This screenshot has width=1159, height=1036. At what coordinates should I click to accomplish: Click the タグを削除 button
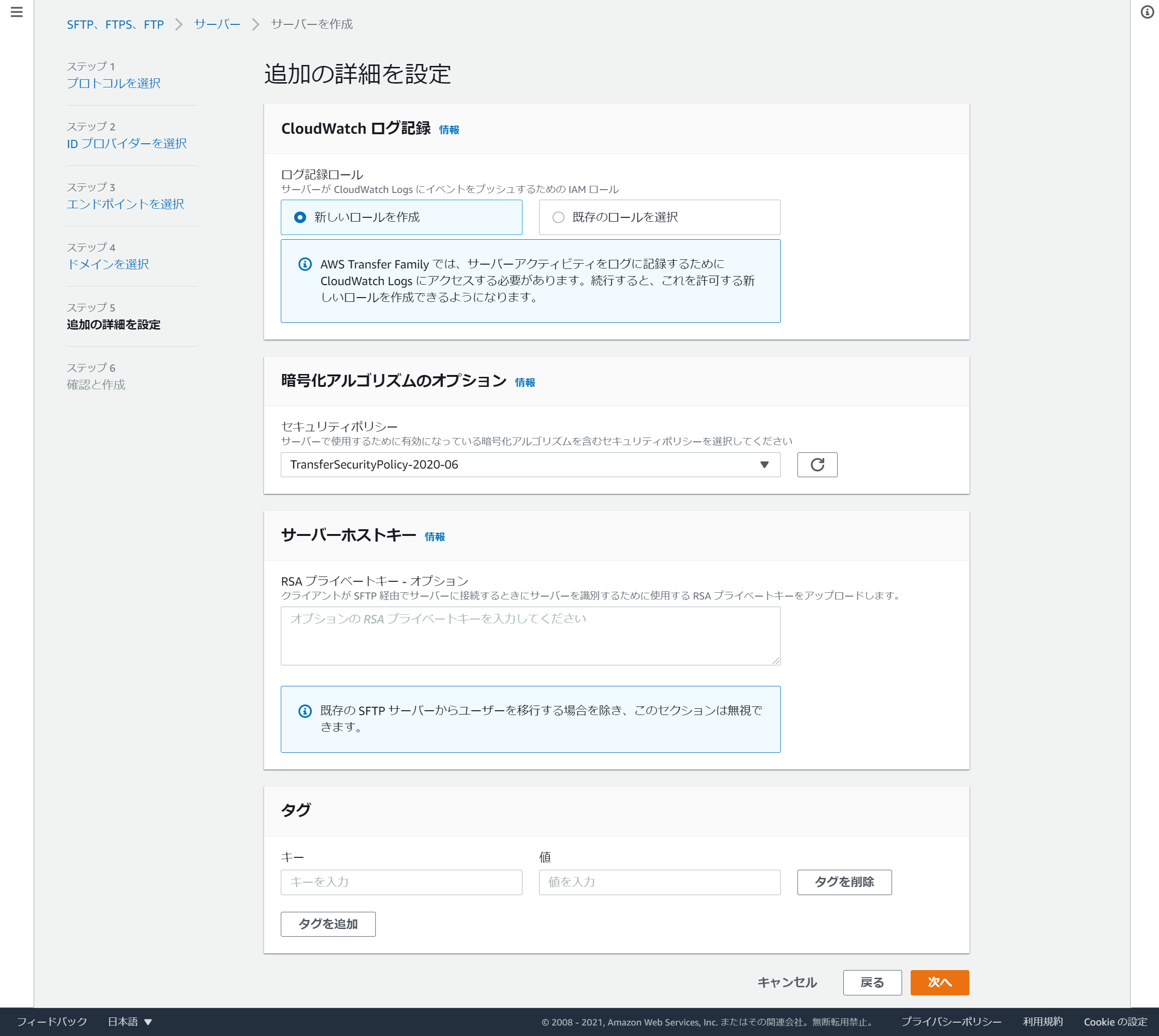844,882
